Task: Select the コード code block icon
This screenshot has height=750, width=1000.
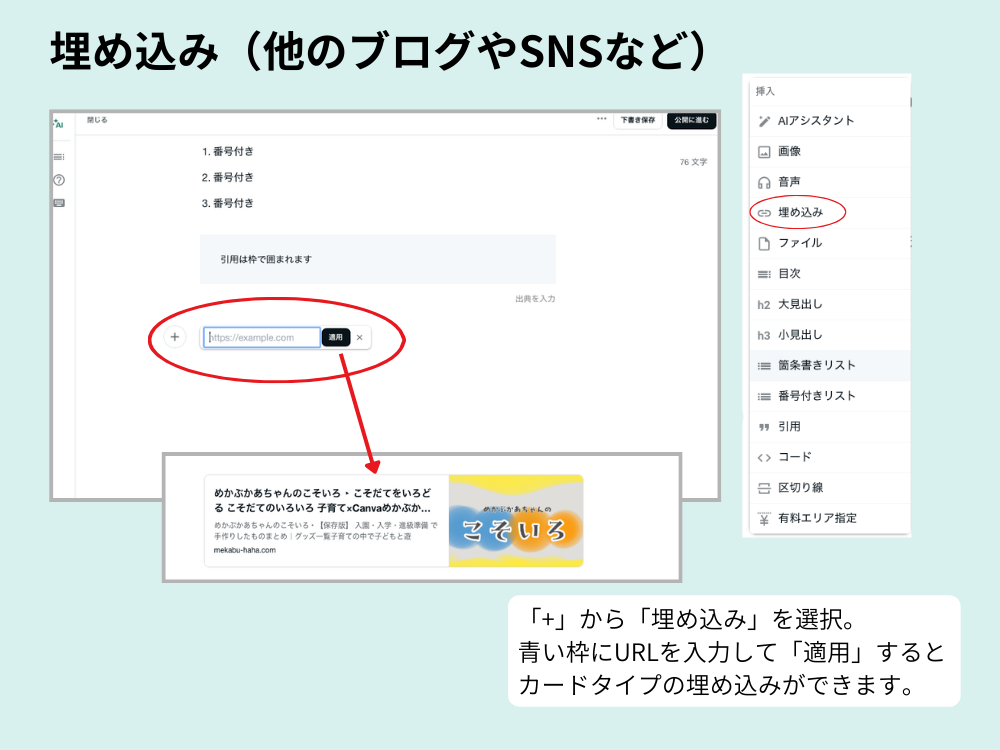Action: 763,456
